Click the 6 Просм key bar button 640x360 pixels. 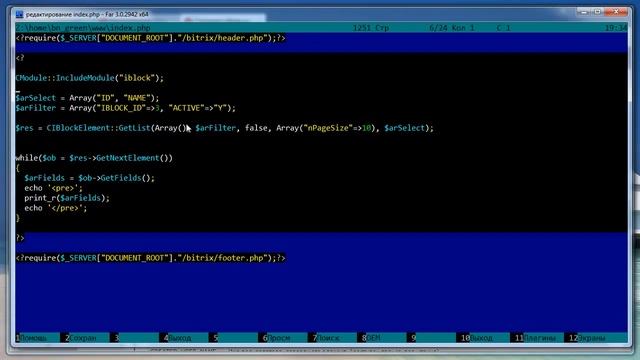[x=276, y=338]
